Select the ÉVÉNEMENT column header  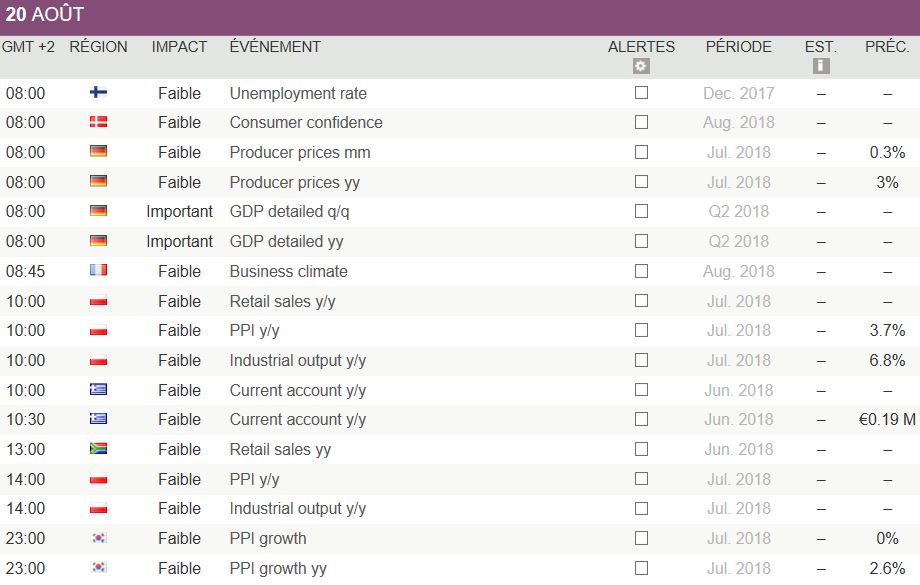coord(275,47)
